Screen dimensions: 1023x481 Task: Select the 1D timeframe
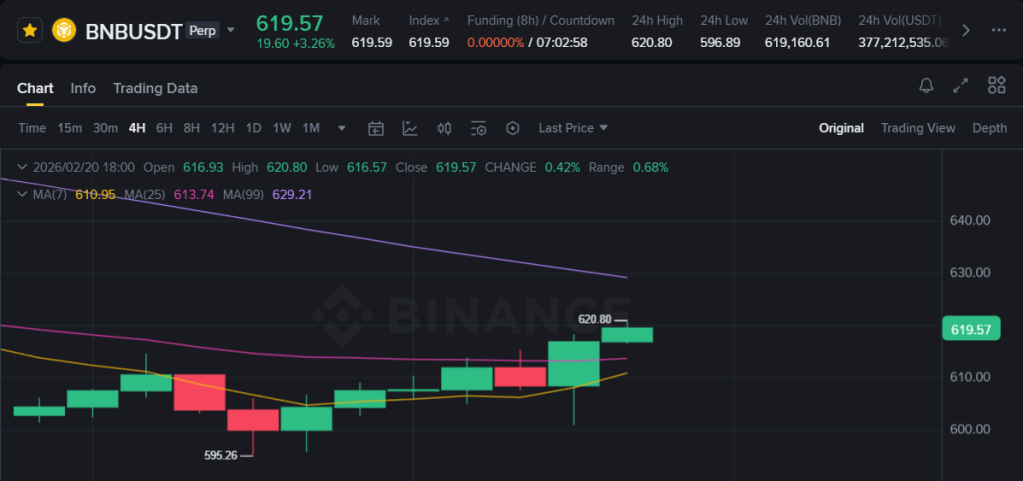pos(254,128)
